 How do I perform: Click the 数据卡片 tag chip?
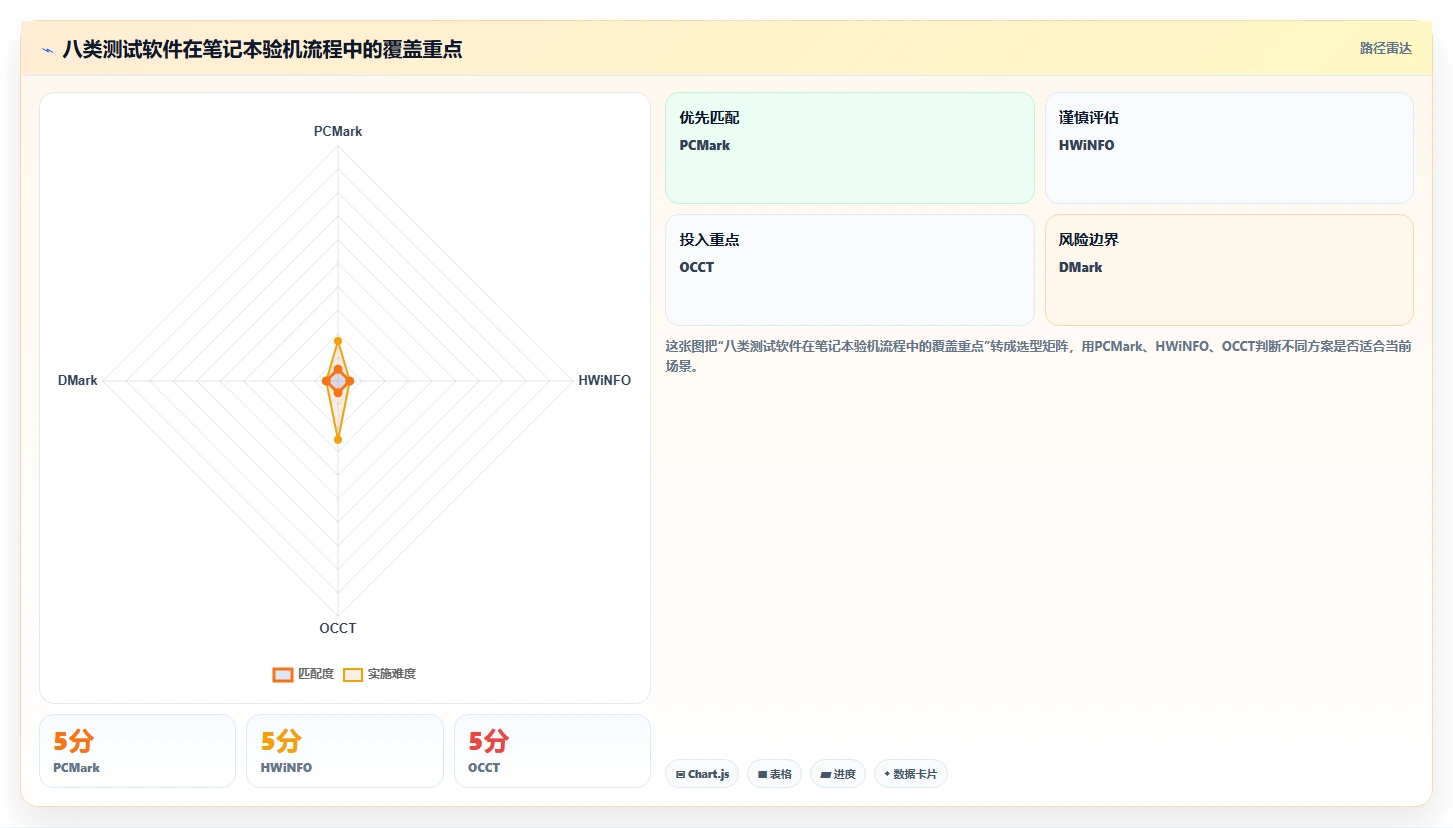tap(911, 774)
